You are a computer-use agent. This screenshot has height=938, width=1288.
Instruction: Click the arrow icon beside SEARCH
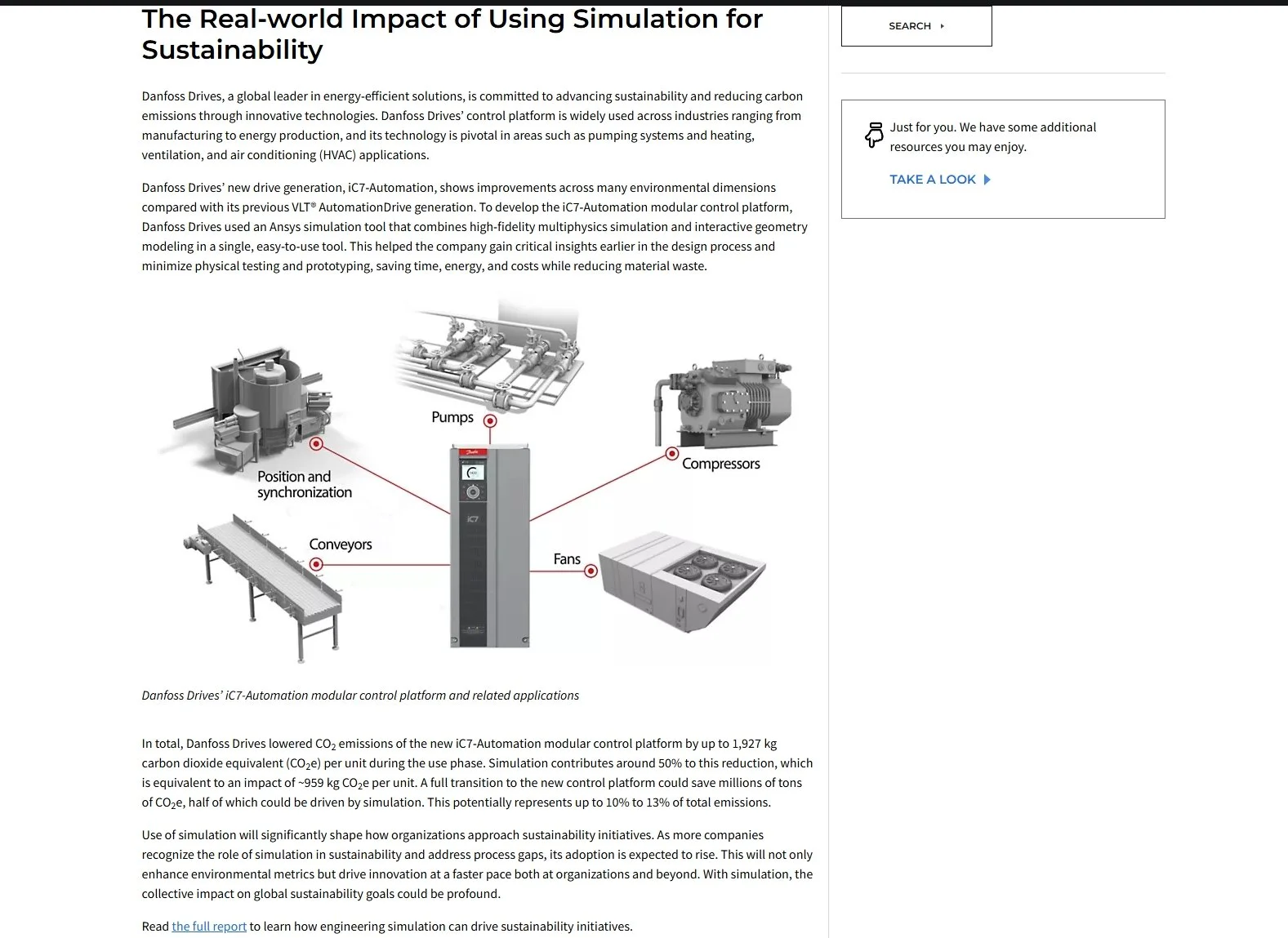(x=943, y=26)
